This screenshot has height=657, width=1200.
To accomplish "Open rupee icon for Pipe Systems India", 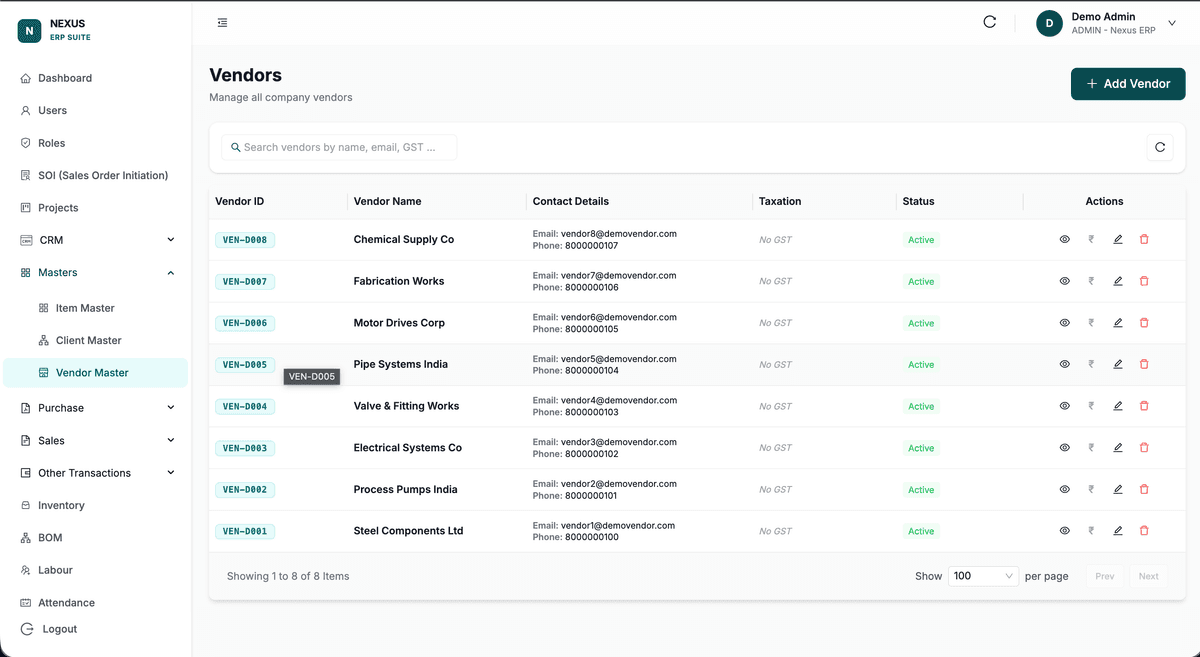I will 1091,364.
